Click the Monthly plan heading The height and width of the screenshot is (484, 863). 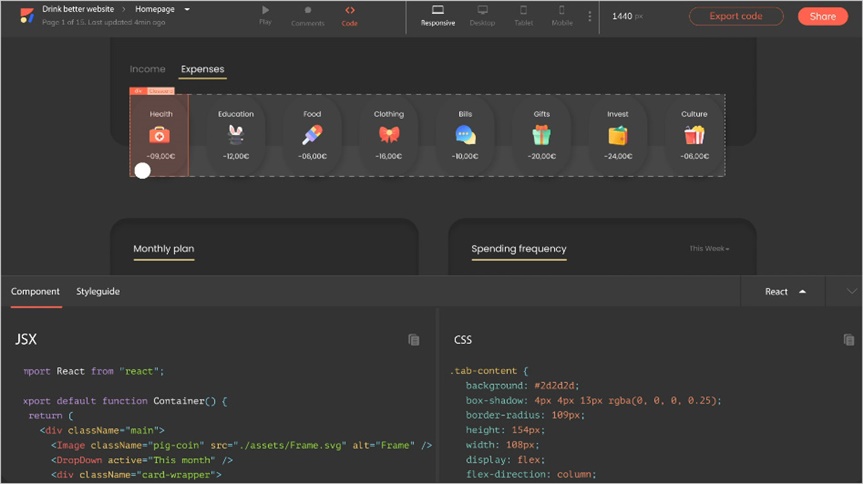point(163,248)
